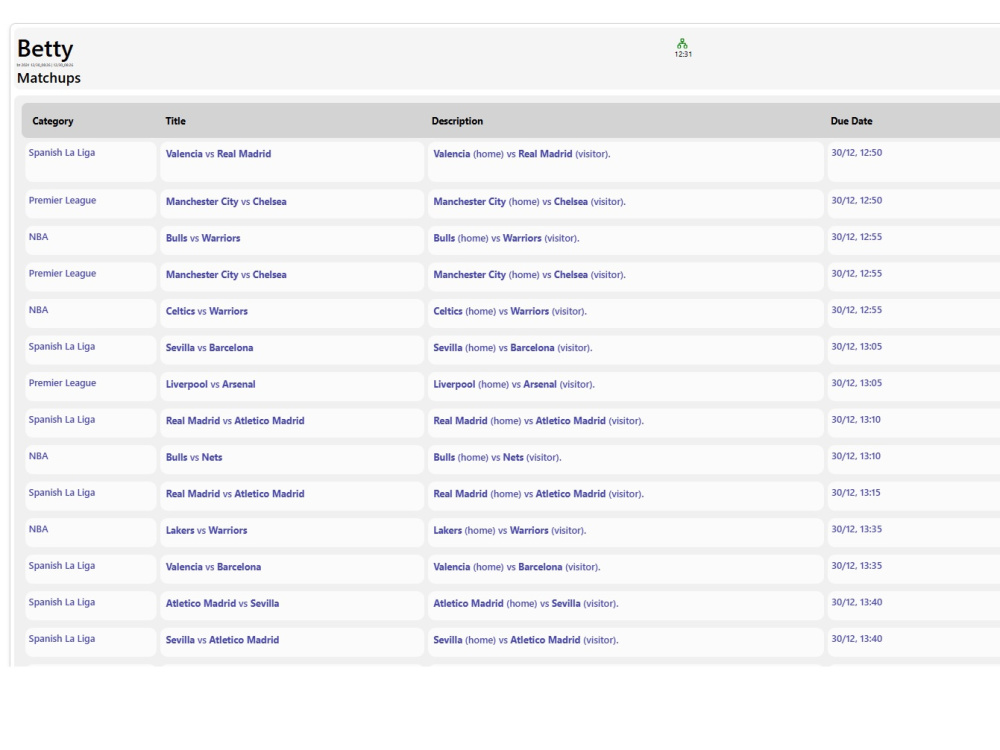The height and width of the screenshot is (750, 1000).
Task: Open the Bulls vs Nets title
Action: [194, 457]
